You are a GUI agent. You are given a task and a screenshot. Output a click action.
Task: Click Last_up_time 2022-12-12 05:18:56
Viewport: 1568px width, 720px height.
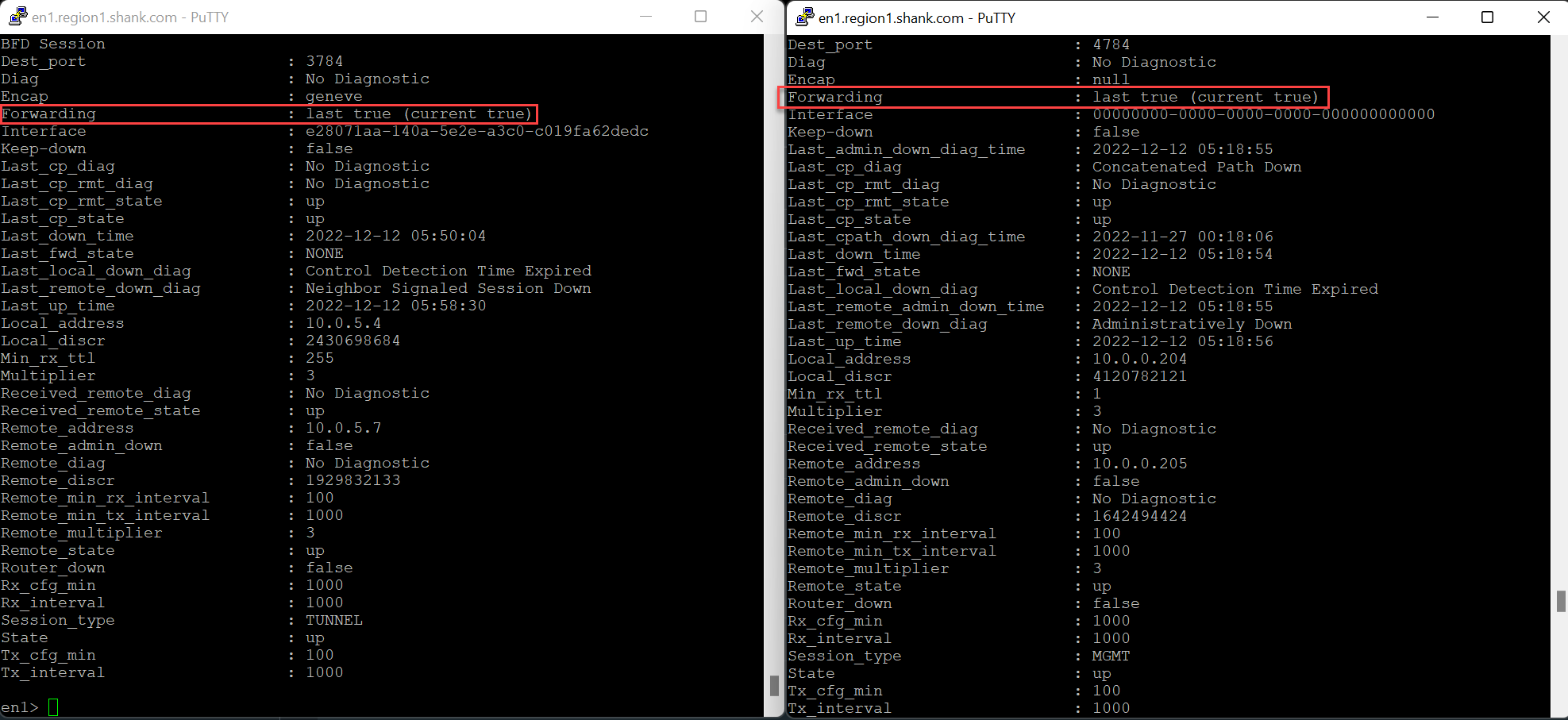click(1183, 341)
